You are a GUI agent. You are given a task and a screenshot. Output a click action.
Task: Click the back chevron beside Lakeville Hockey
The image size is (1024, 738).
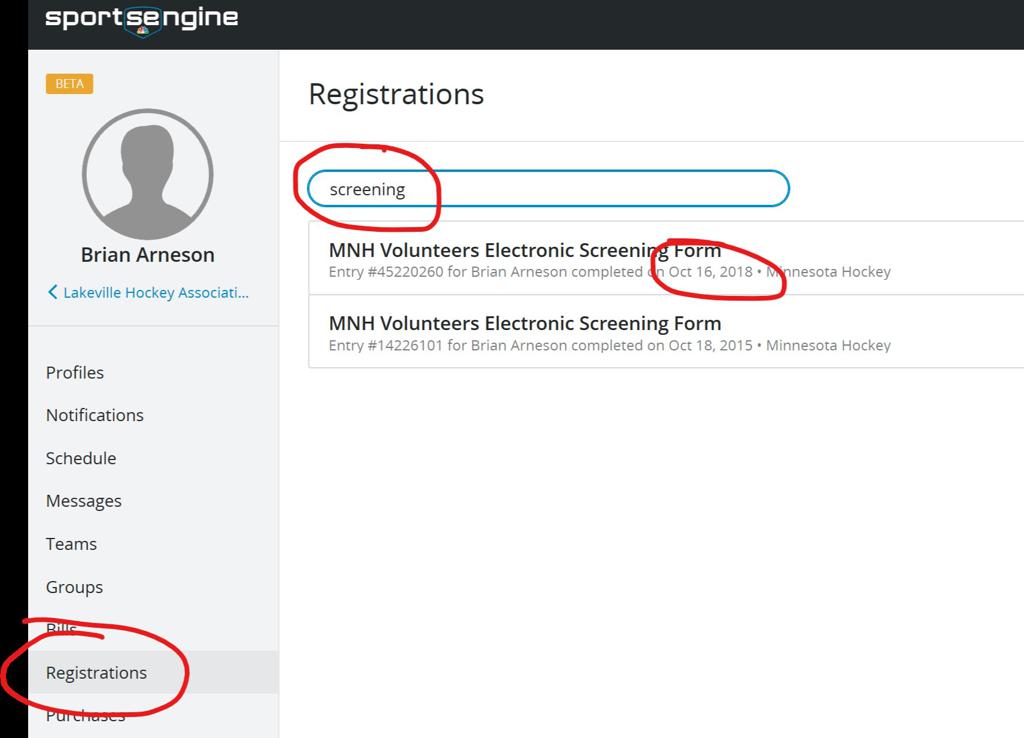tap(53, 292)
